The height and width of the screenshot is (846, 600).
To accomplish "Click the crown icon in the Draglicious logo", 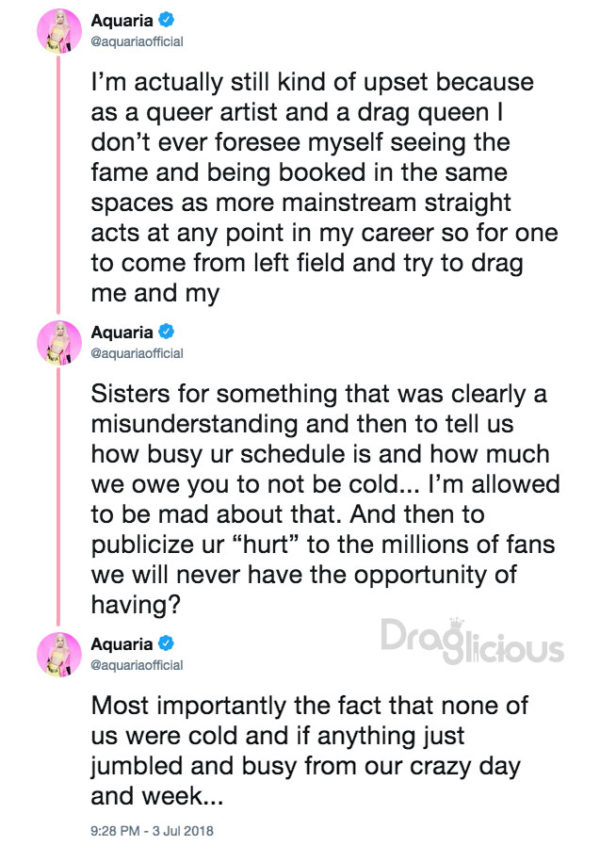I will tap(457, 623).
